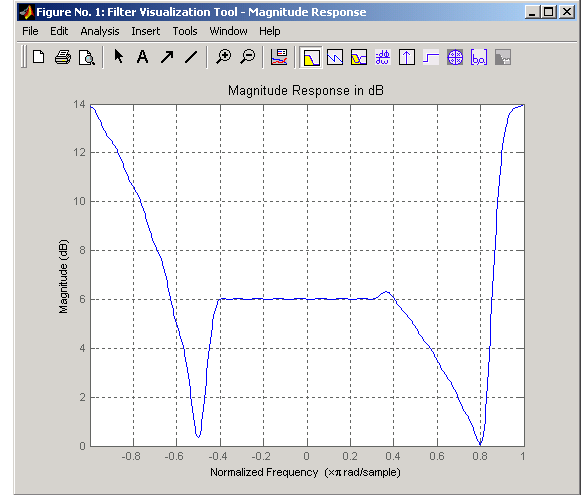Show Magnitude and Phase Responses together
The image size is (581, 495).
pyautogui.click(x=359, y=57)
